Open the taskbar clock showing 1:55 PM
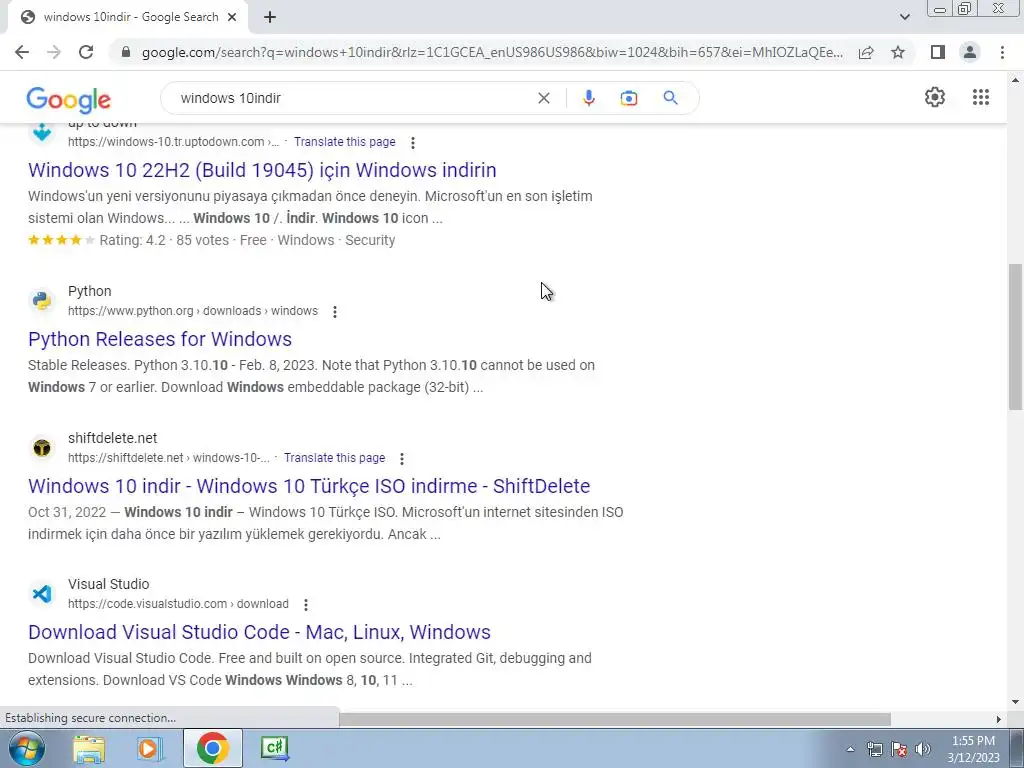 coord(973,749)
